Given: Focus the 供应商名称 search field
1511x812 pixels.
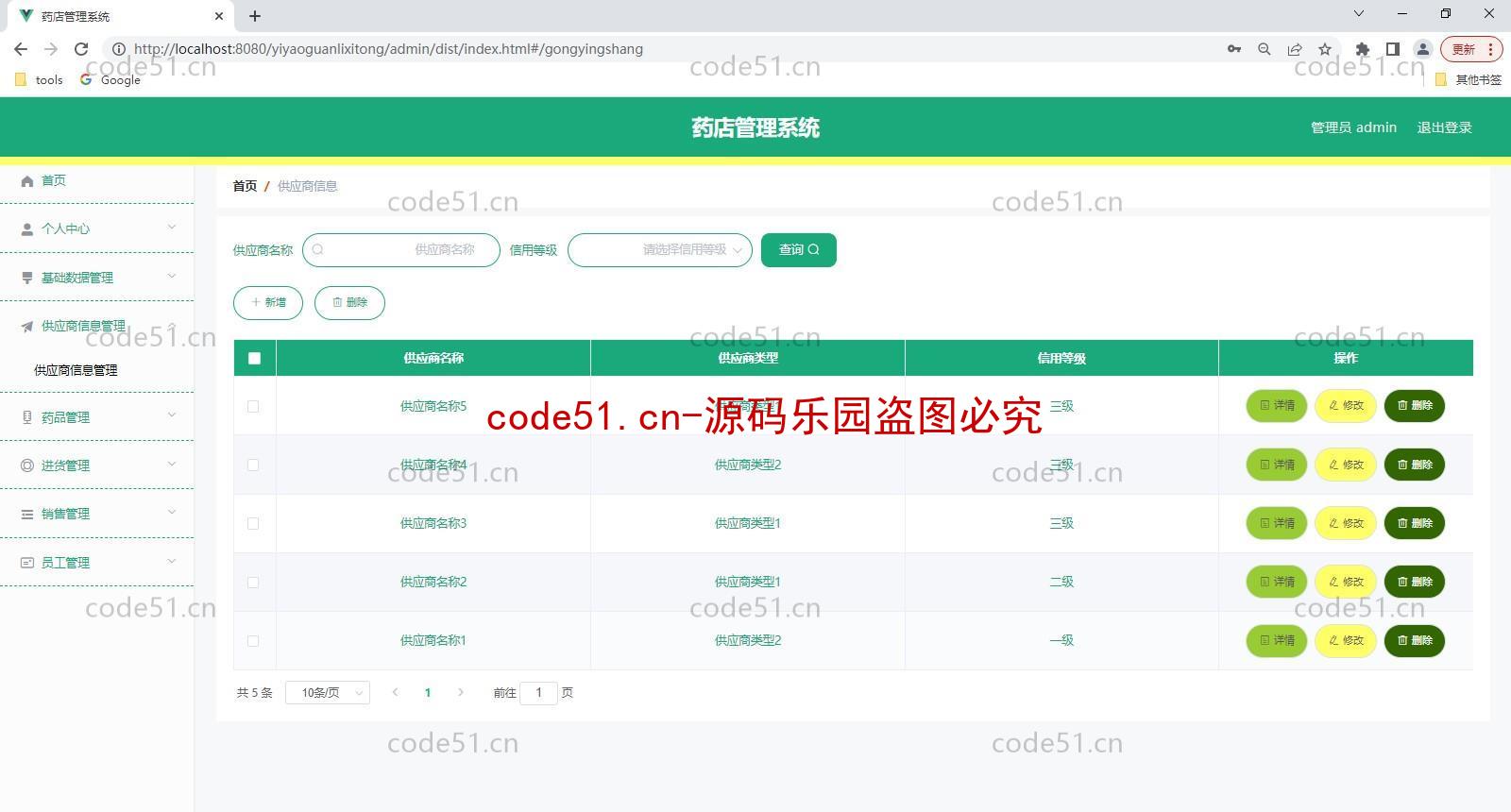Looking at the screenshot, I should [401, 250].
